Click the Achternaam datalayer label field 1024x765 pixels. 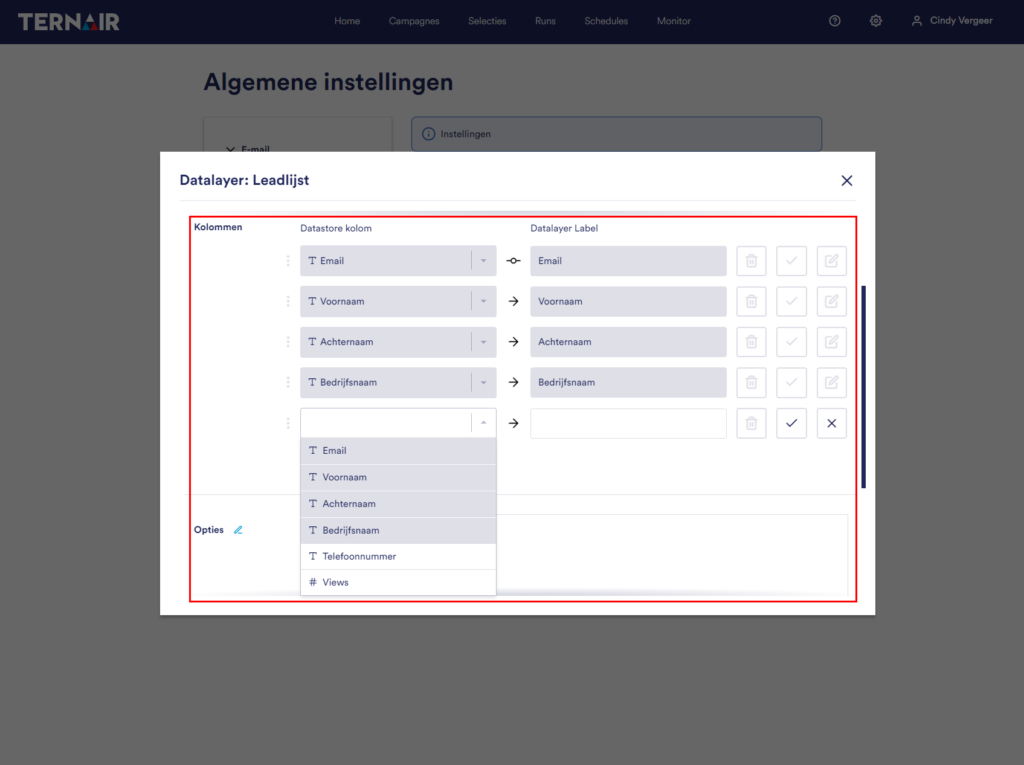[628, 342]
